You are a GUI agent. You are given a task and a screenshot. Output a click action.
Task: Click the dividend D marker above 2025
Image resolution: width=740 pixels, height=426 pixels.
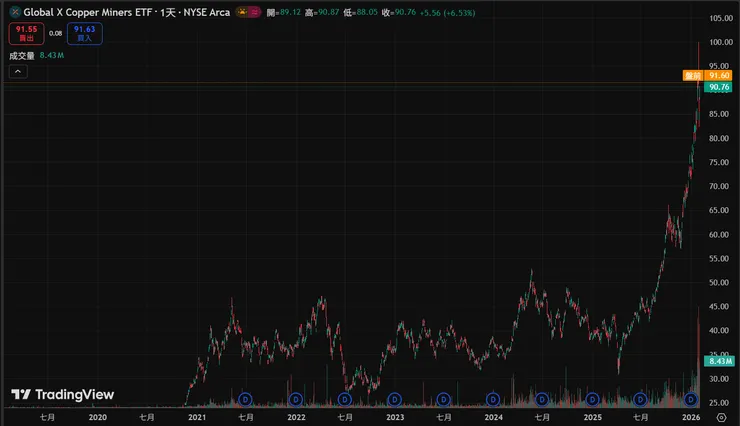click(592, 400)
